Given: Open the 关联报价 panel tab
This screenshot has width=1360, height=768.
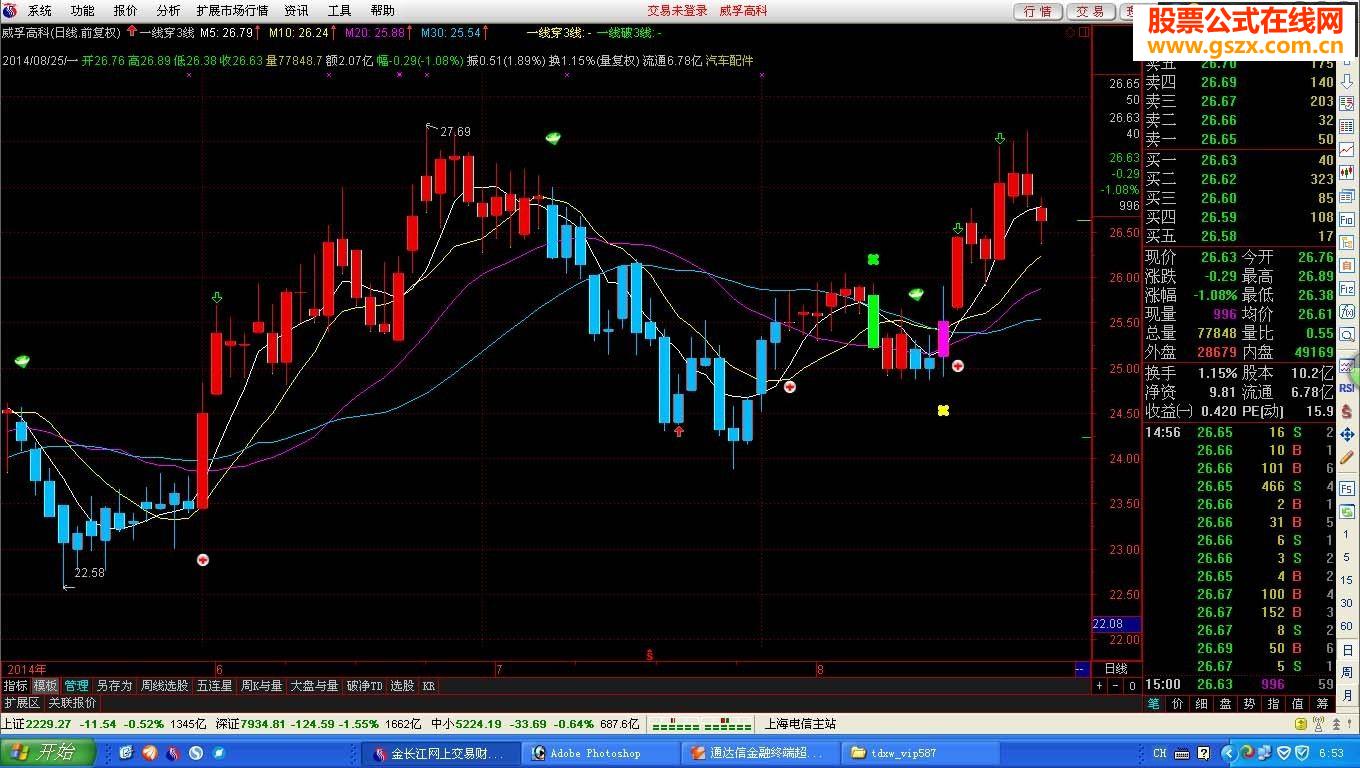Looking at the screenshot, I should point(73,703).
